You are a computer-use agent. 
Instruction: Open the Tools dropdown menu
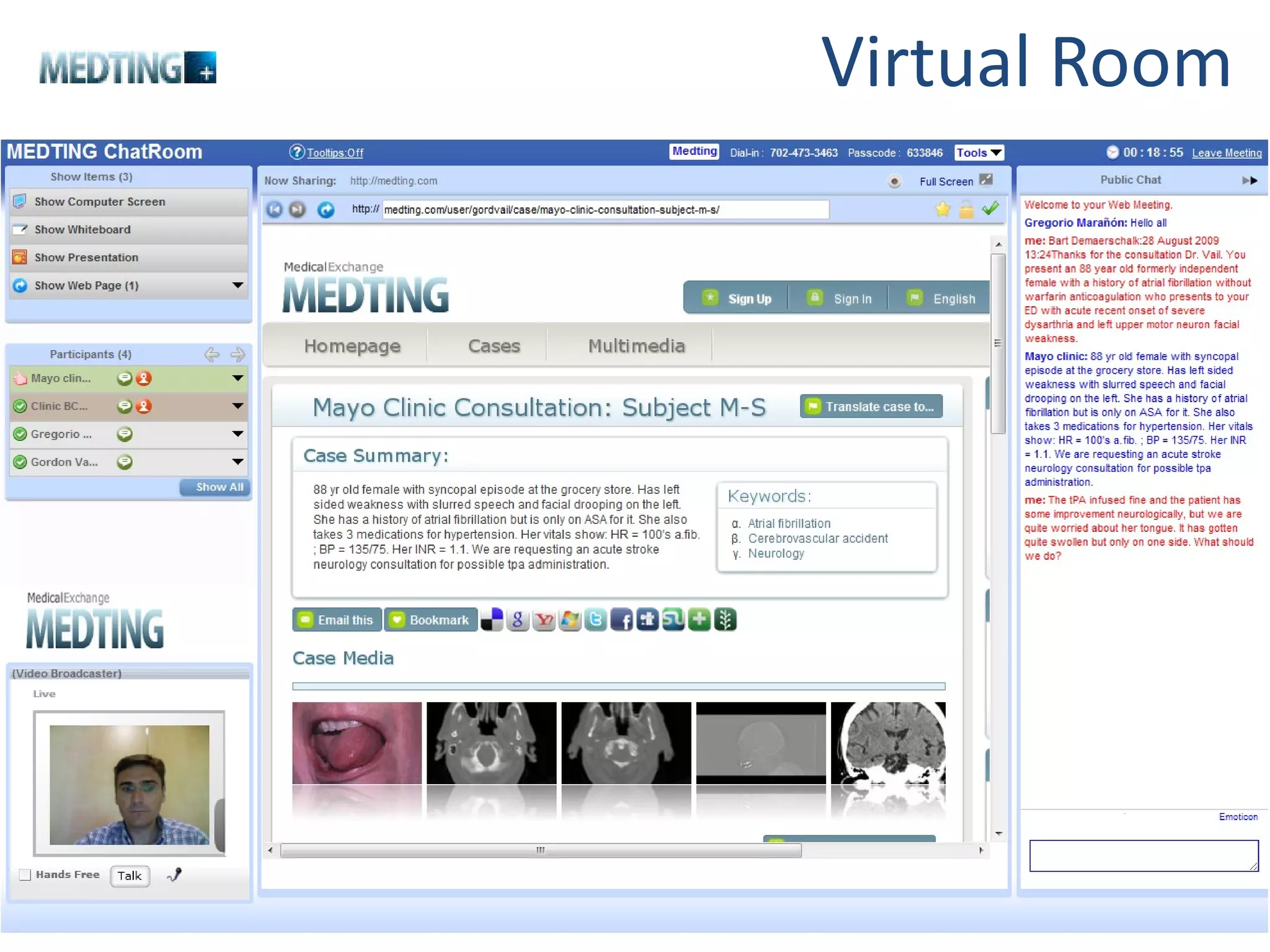click(x=979, y=152)
